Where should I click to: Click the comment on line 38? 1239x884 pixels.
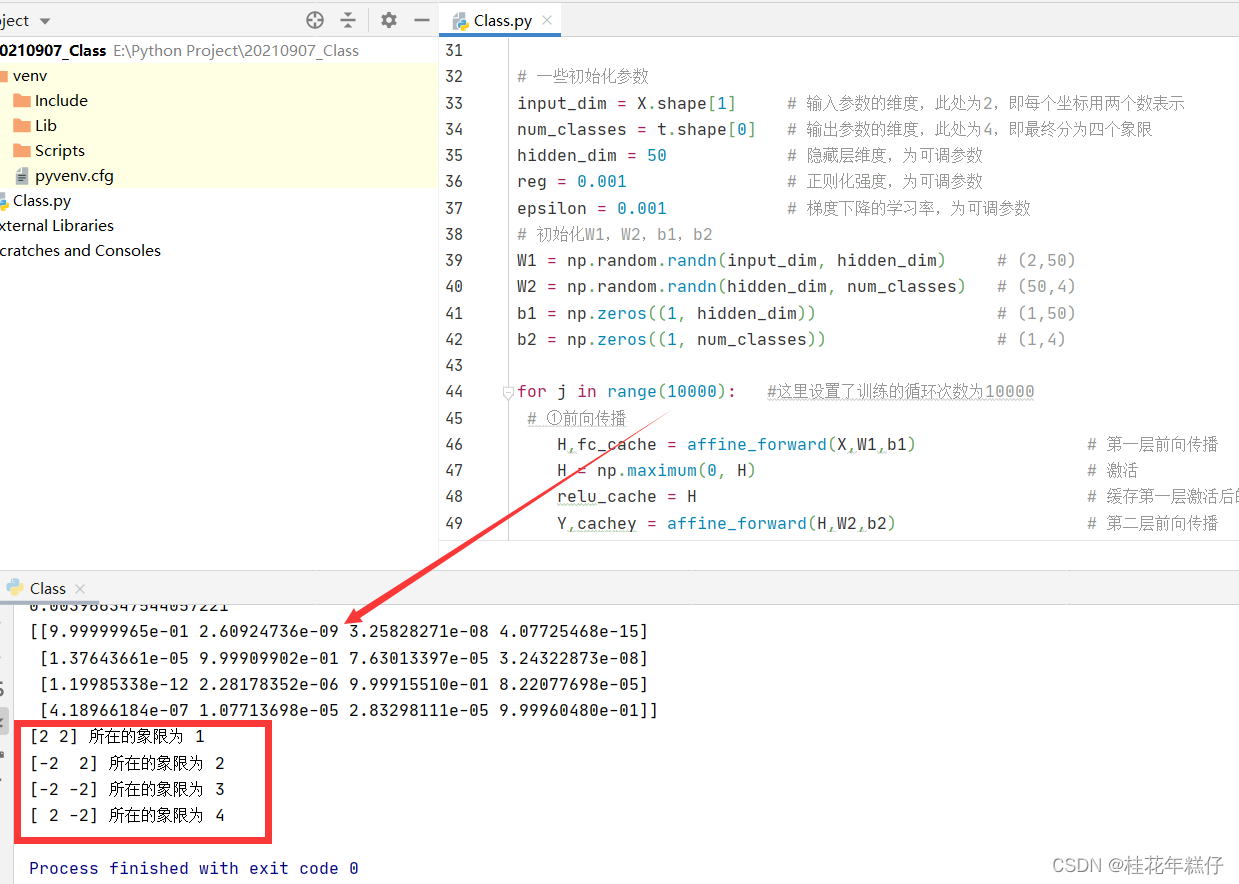coord(615,234)
